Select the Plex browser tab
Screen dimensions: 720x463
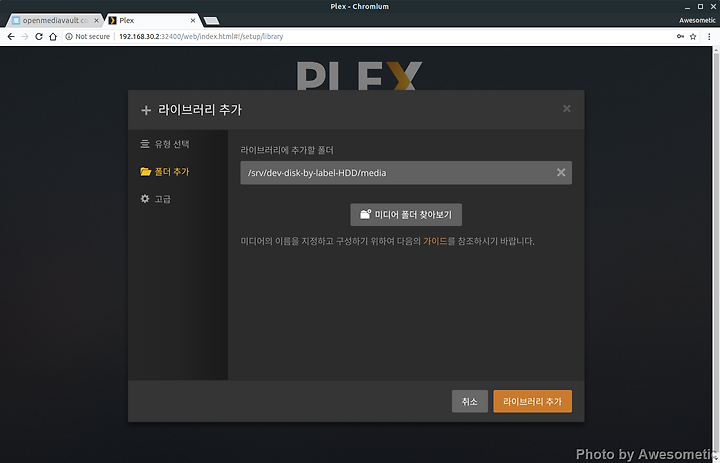pos(152,20)
